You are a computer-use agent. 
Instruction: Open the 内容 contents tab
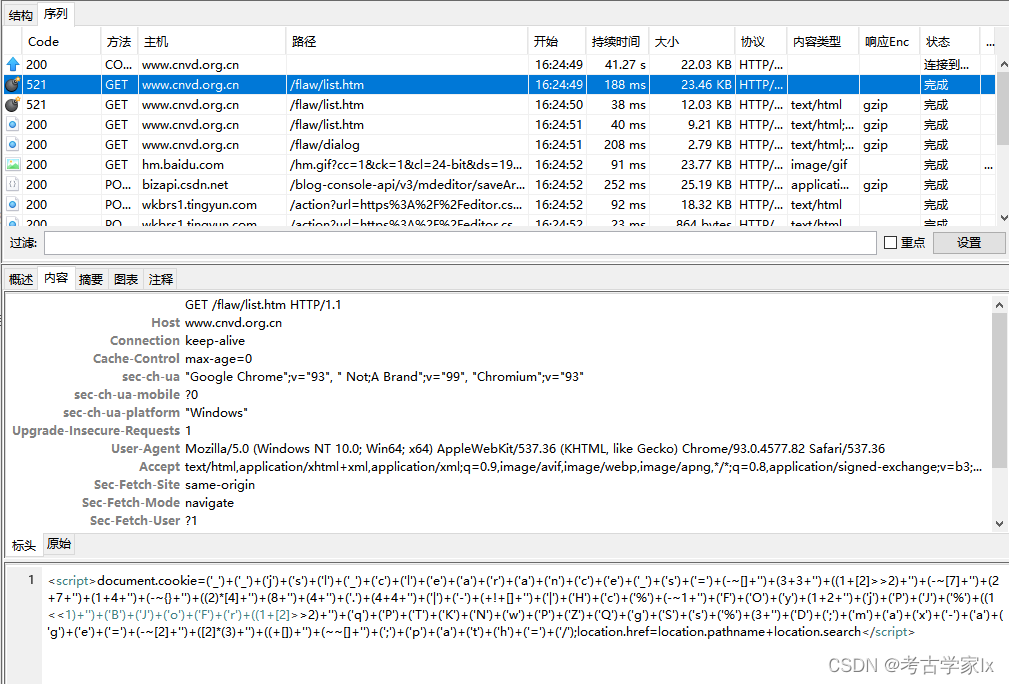pyautogui.click(x=56, y=278)
